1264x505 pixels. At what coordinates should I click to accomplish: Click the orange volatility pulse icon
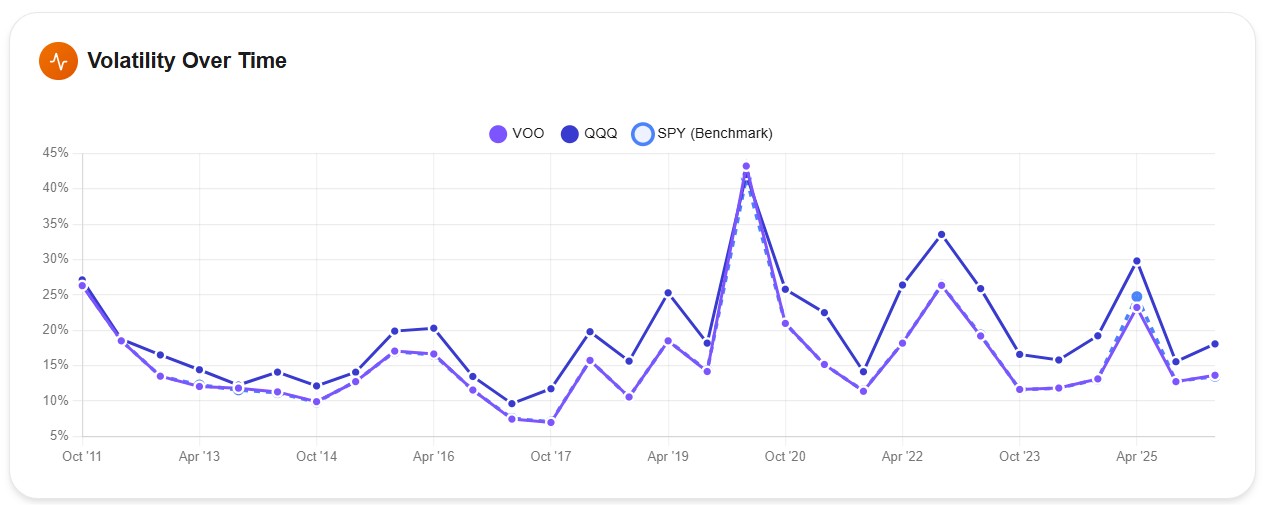[58, 61]
